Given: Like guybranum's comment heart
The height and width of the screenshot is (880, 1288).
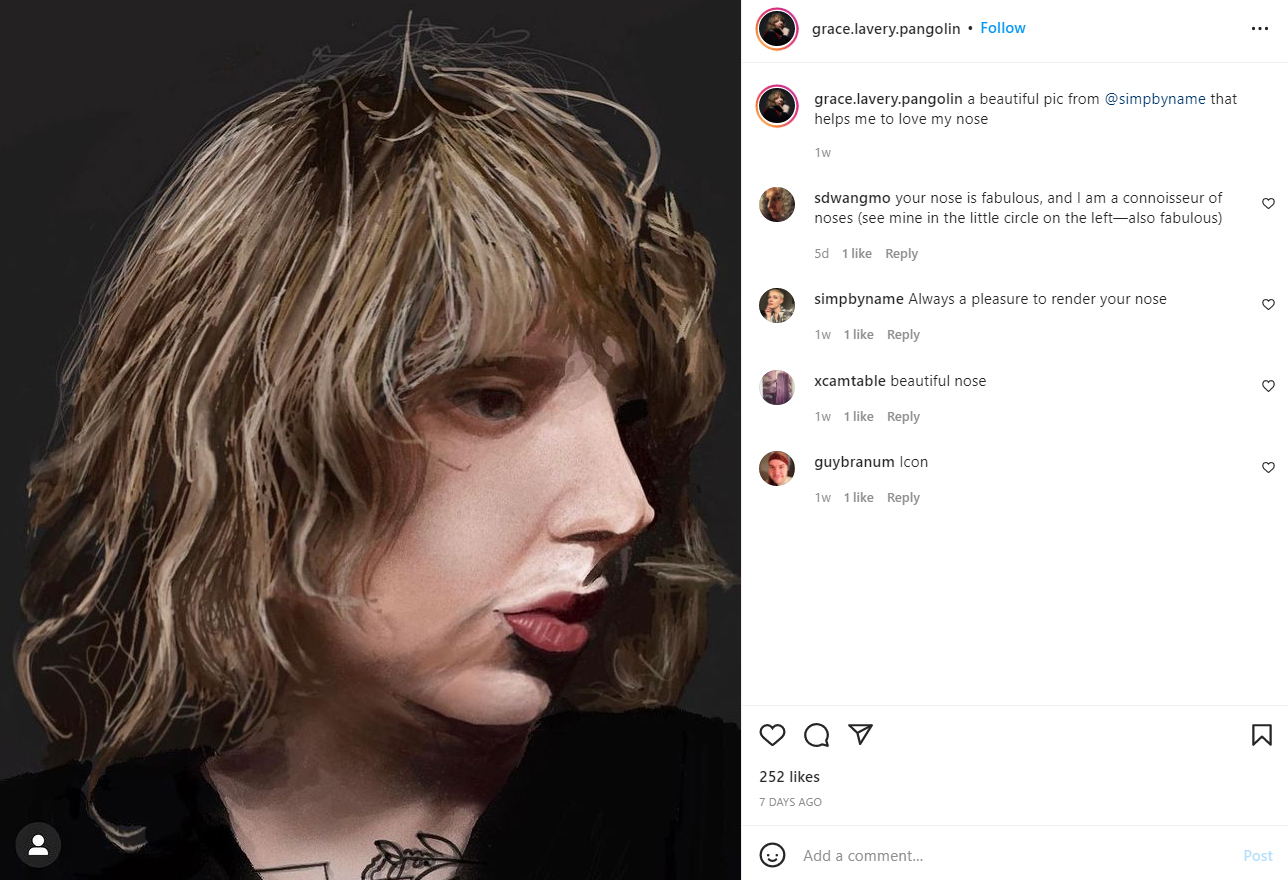Looking at the screenshot, I should (x=1268, y=467).
